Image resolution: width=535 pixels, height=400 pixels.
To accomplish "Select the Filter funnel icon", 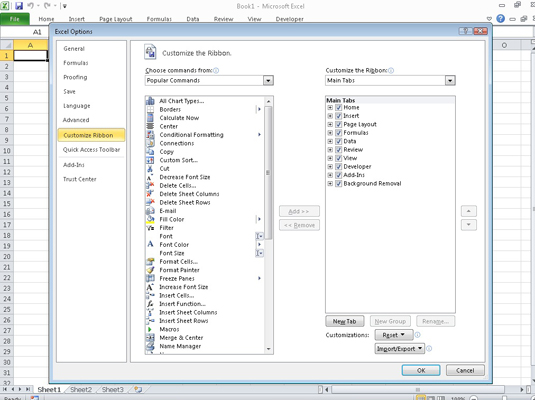I will coord(150,228).
